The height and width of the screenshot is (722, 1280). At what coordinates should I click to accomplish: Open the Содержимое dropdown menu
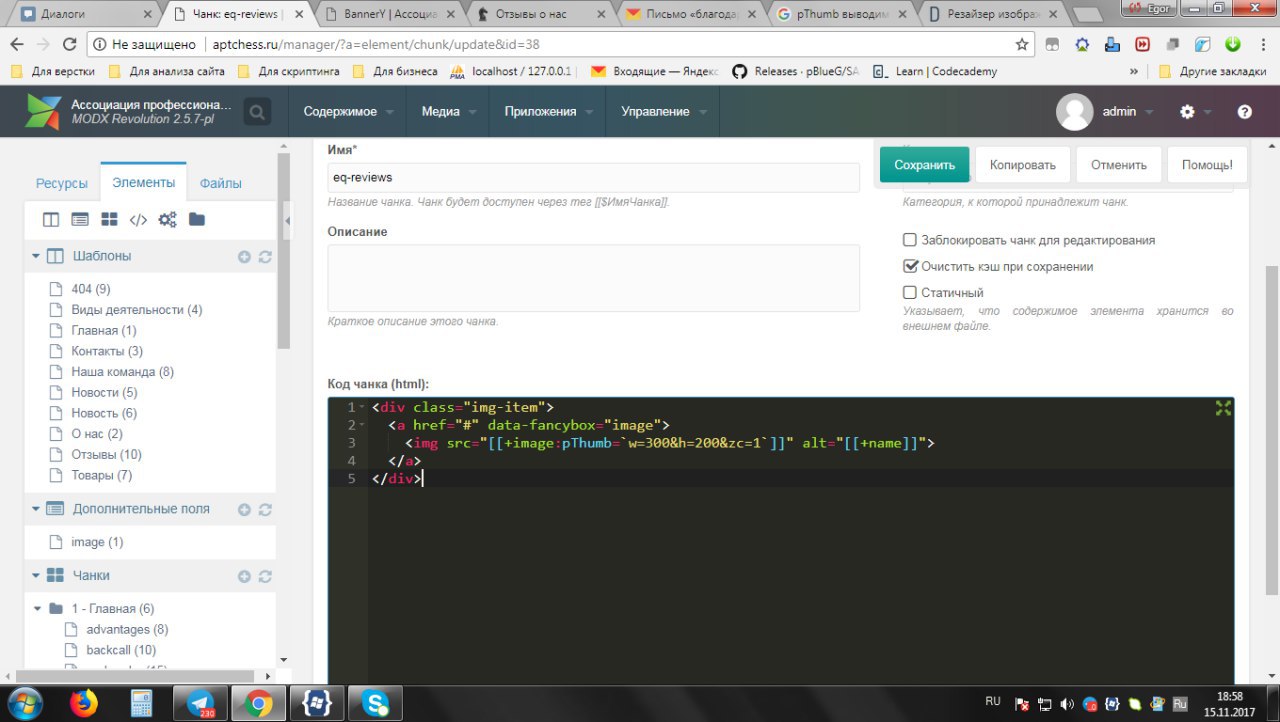pyautogui.click(x=348, y=112)
